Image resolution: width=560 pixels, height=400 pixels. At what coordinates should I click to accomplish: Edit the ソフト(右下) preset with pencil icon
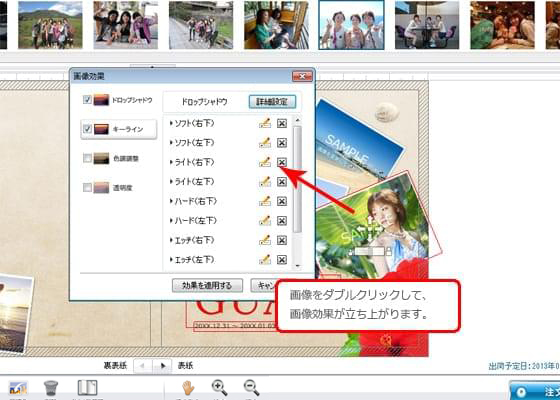[265, 124]
